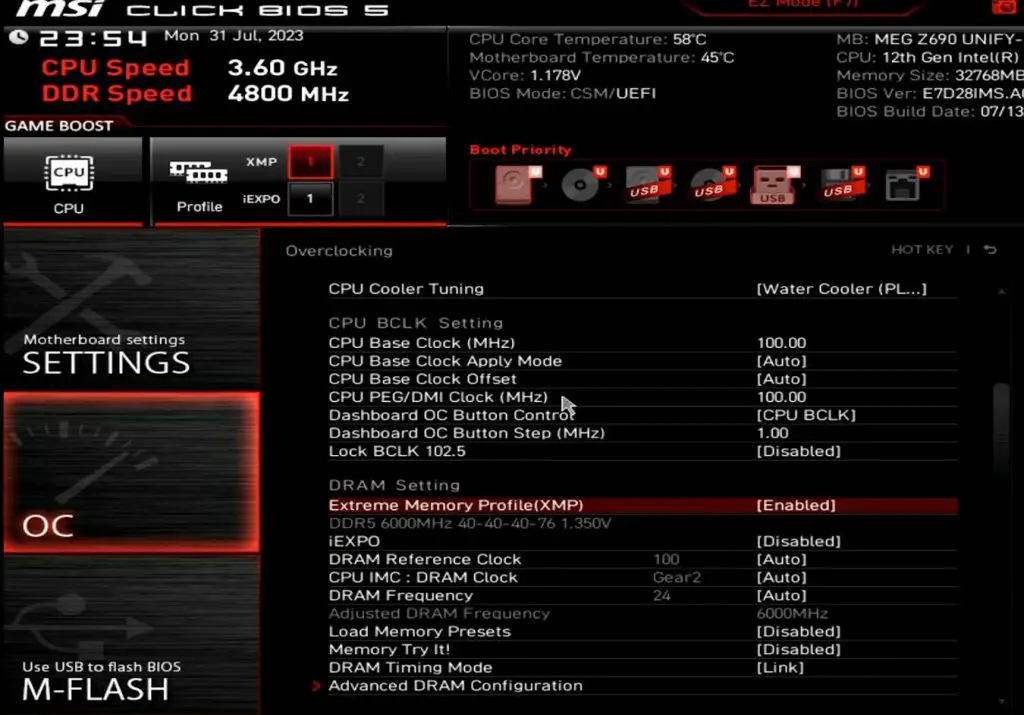Screen dimensions: 1024x715
Task: Click the 'MB: MEG Z690 UNIFY' text
Action: 930,39
